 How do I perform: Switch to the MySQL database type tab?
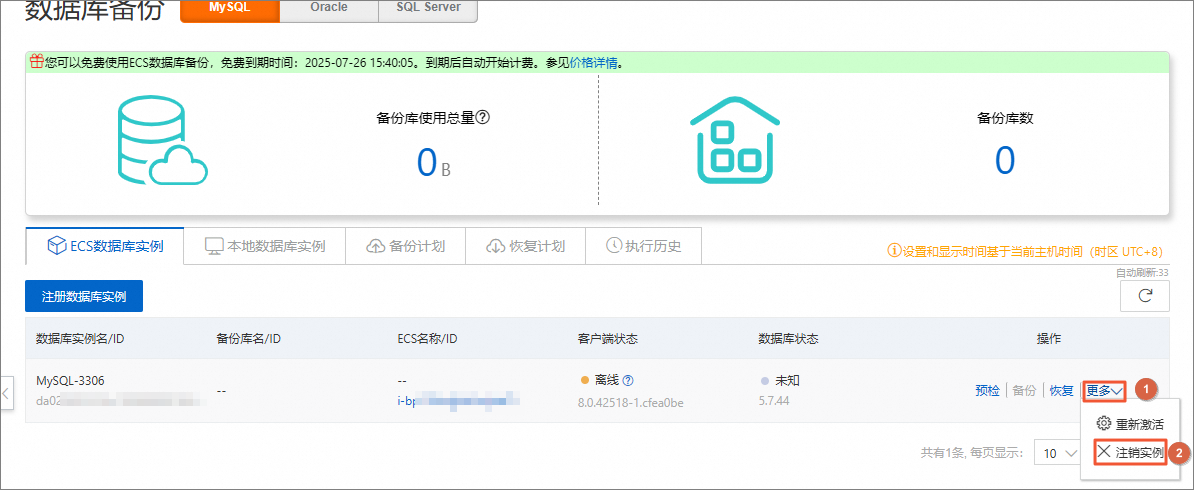230,8
